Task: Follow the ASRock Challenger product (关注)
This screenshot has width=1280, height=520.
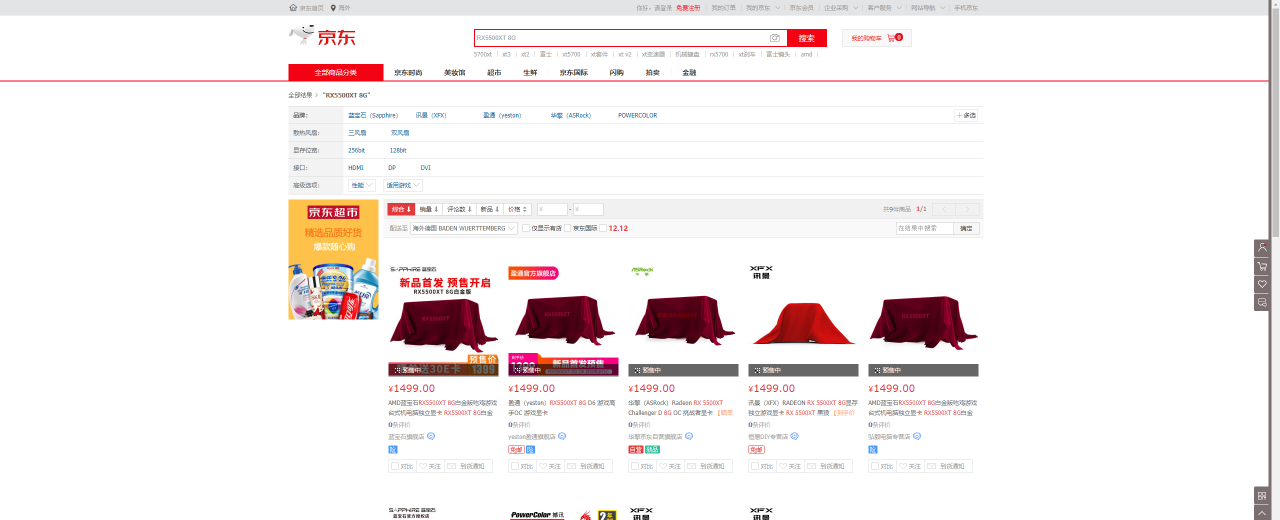Action: (x=670, y=466)
